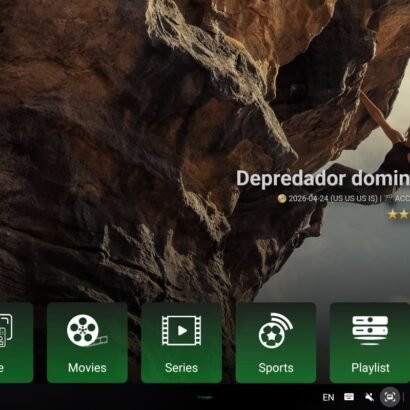Open the on-screen keyboard tray icon

pos(349,397)
